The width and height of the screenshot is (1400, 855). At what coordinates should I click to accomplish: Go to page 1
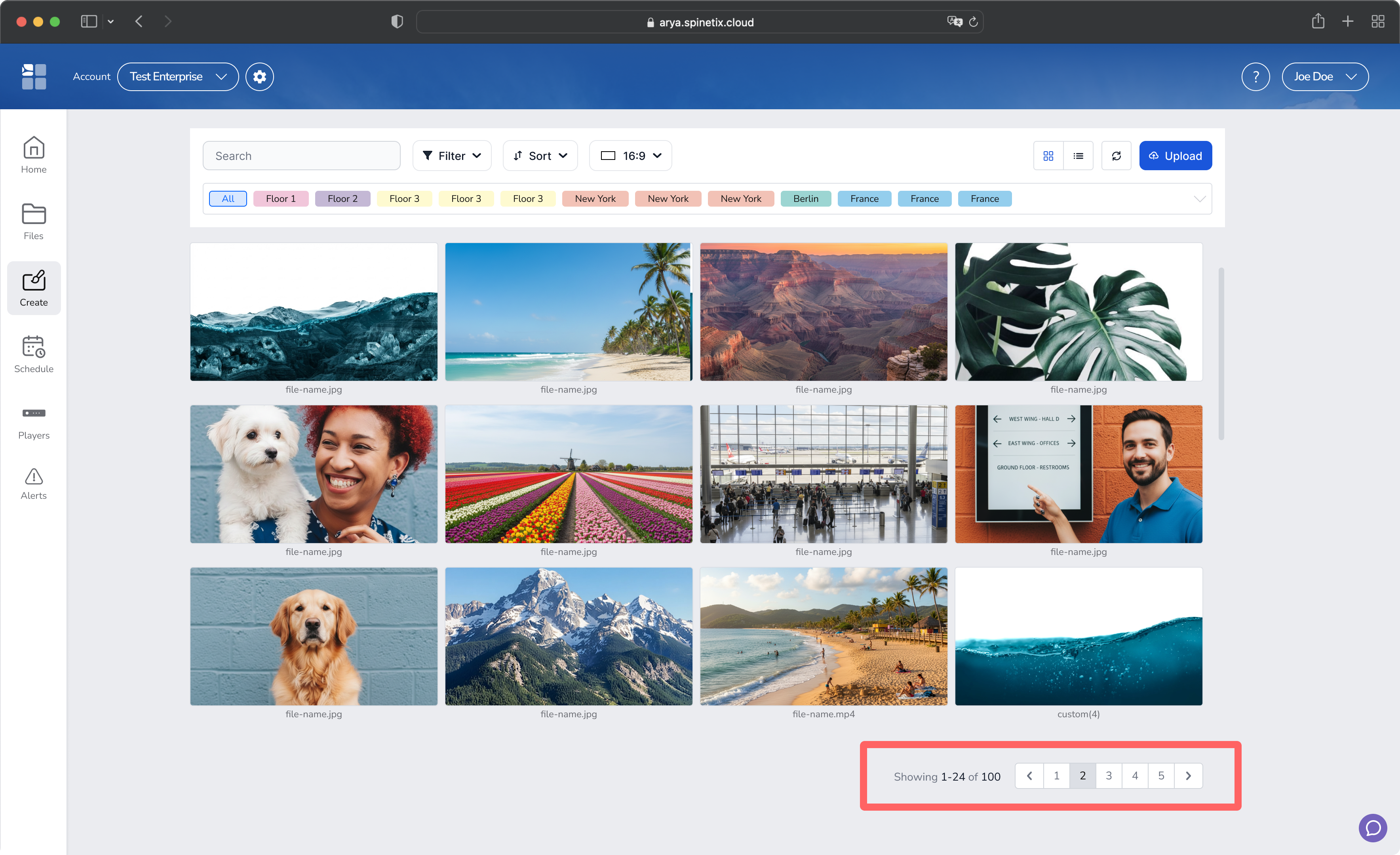pyautogui.click(x=1056, y=776)
